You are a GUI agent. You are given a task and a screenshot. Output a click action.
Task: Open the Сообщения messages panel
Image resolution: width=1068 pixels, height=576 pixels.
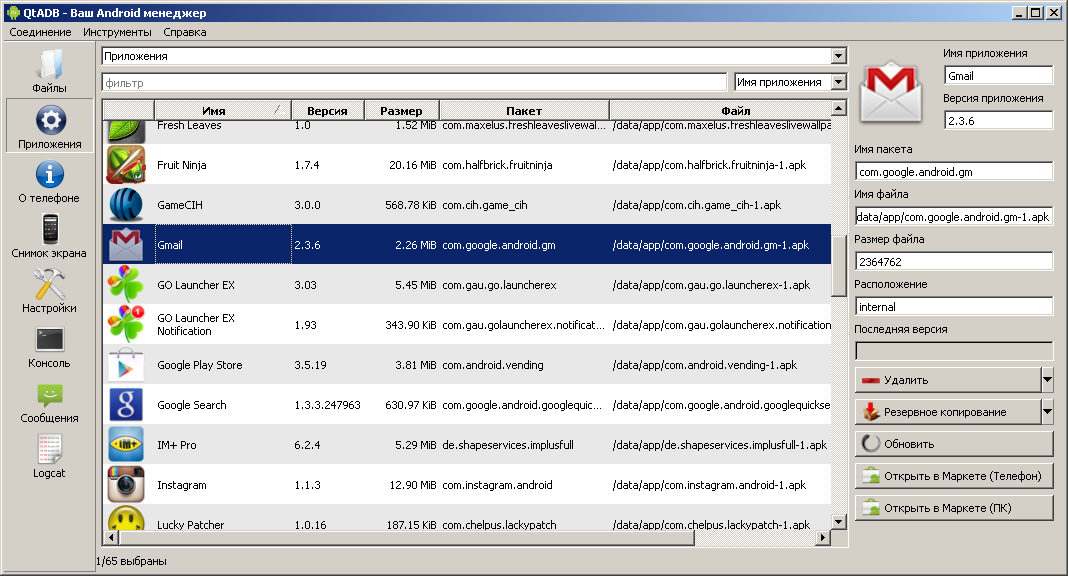point(49,402)
